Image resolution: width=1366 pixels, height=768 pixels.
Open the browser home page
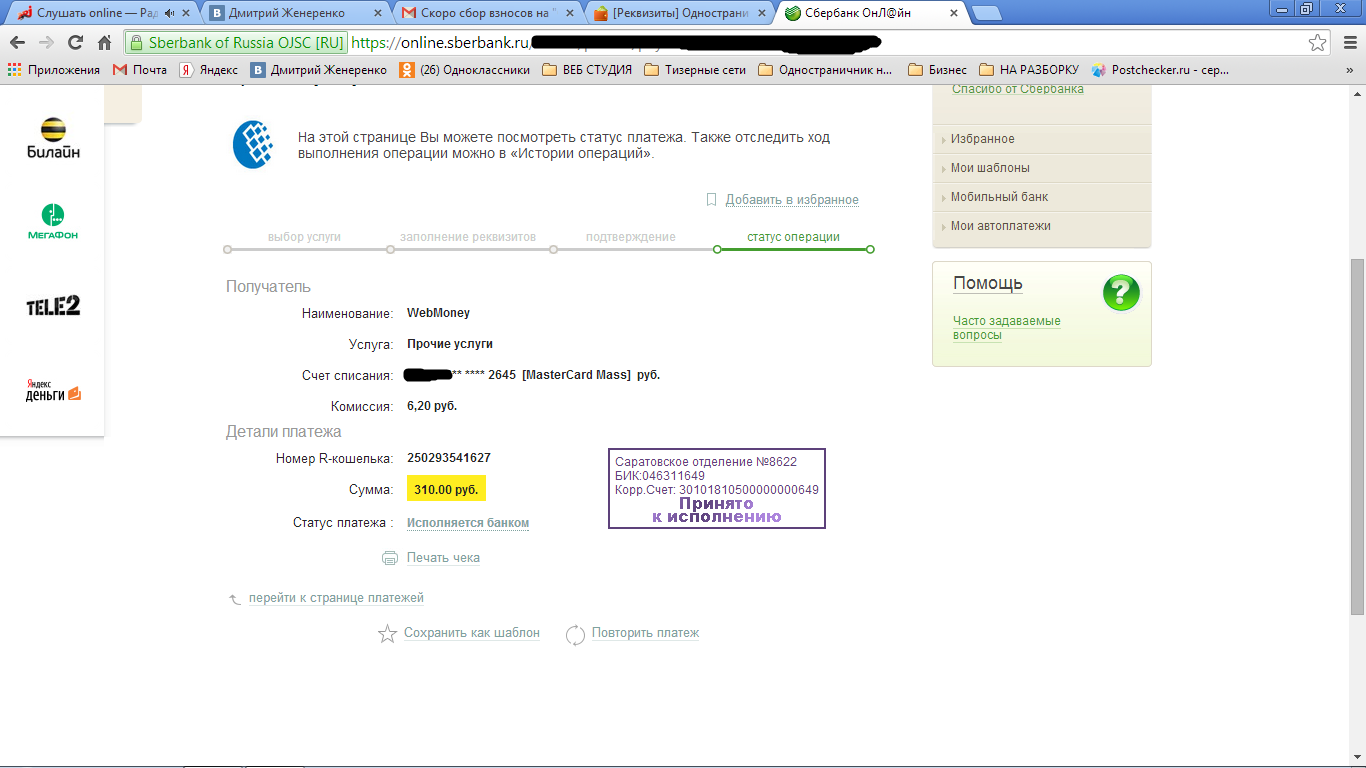pyautogui.click(x=104, y=43)
